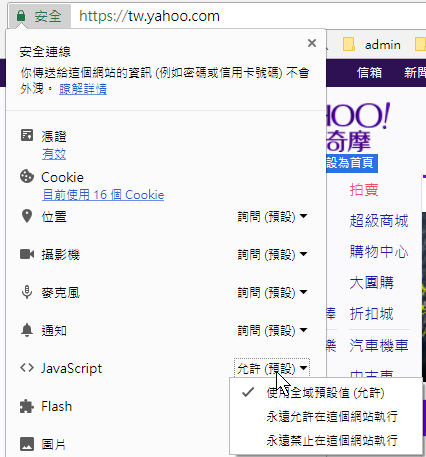The width and height of the screenshot is (426, 457).
Task: Open the 大團購 link
Action: [372, 283]
